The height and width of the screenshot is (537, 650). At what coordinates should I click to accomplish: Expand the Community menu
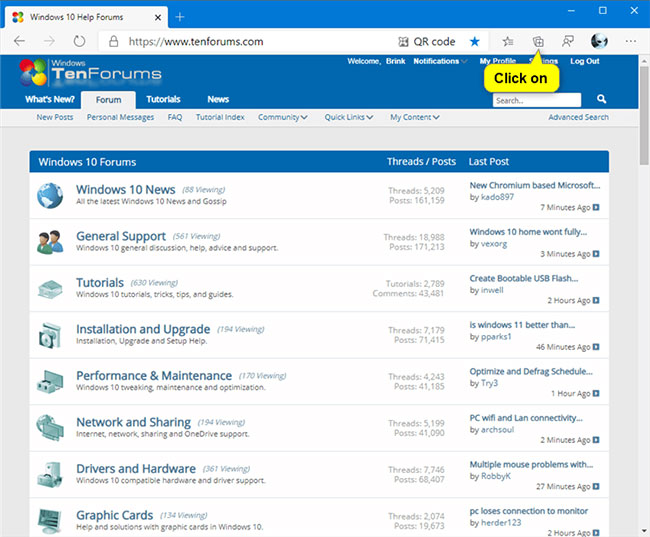[283, 117]
